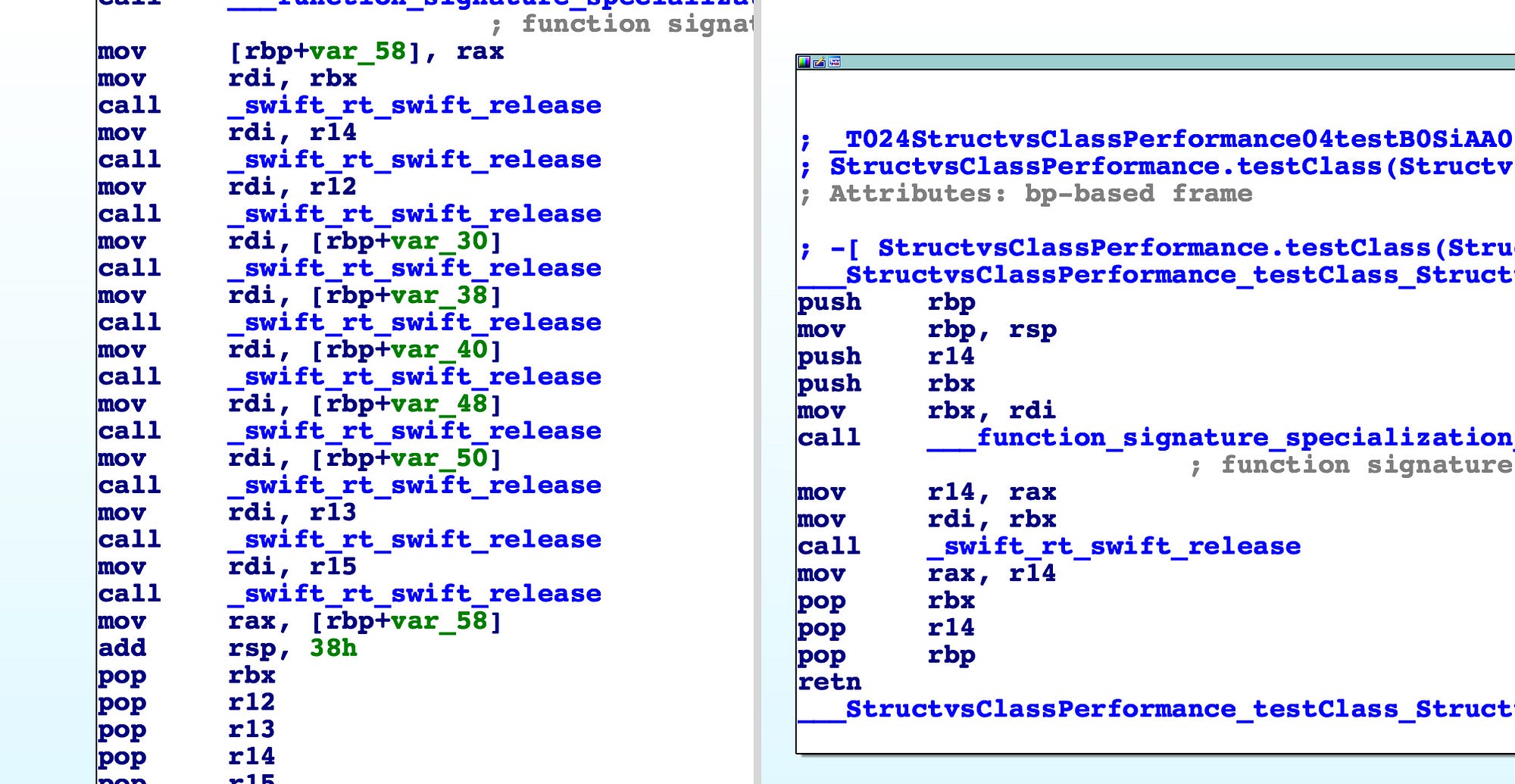Follow _swift_rt_swift_release call in right node

[1114, 547]
